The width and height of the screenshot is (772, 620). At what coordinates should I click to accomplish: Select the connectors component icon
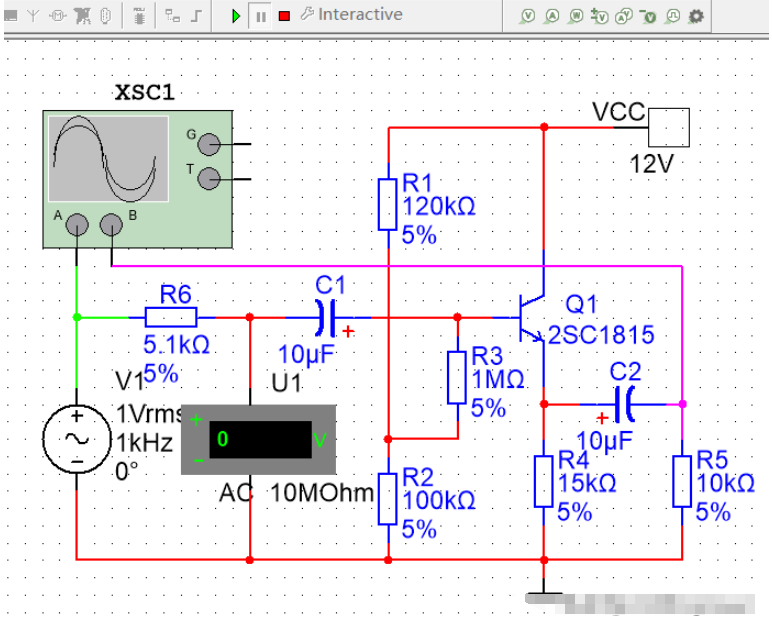pyautogui.click(x=105, y=16)
